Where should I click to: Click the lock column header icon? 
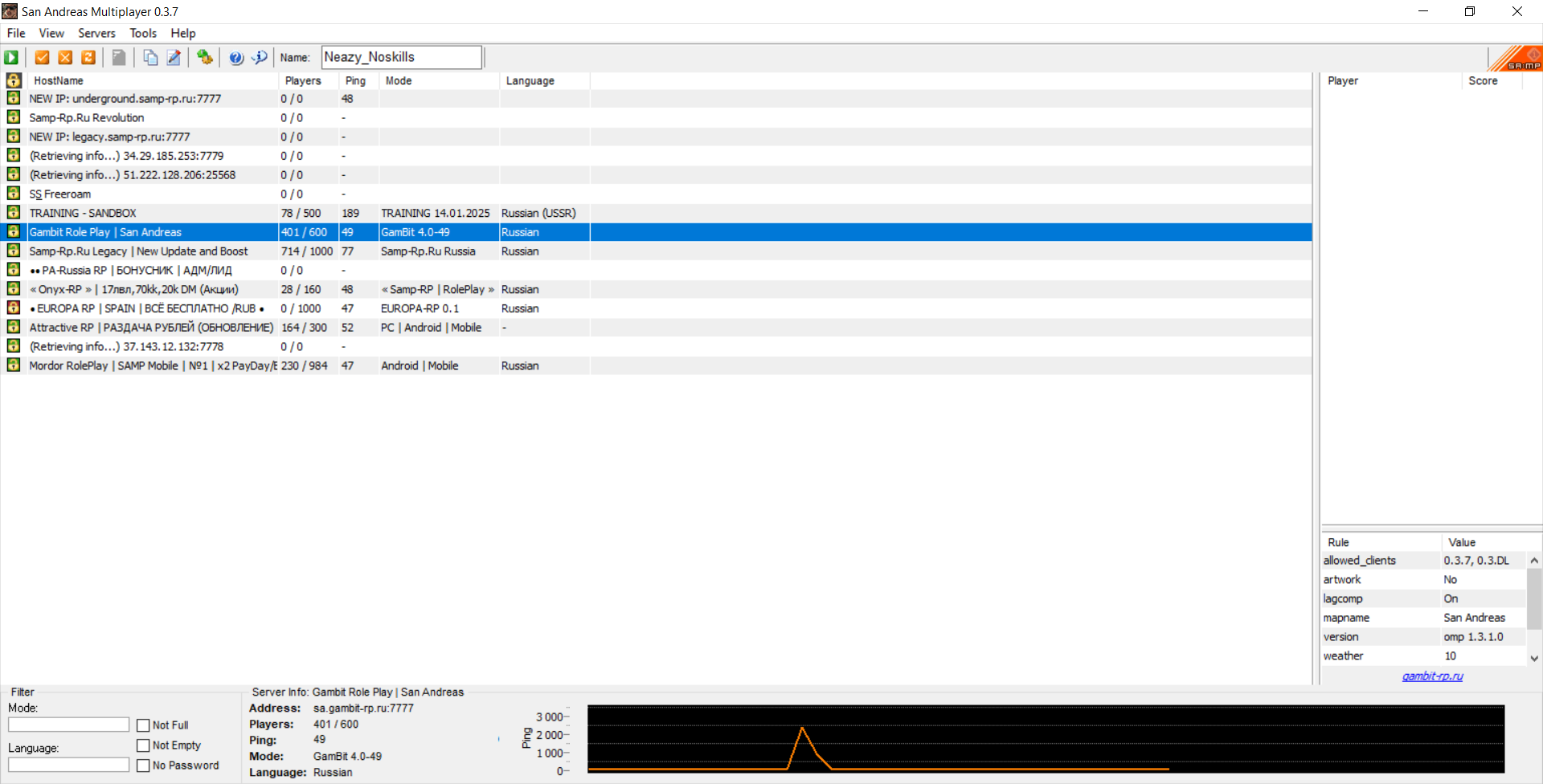14,80
